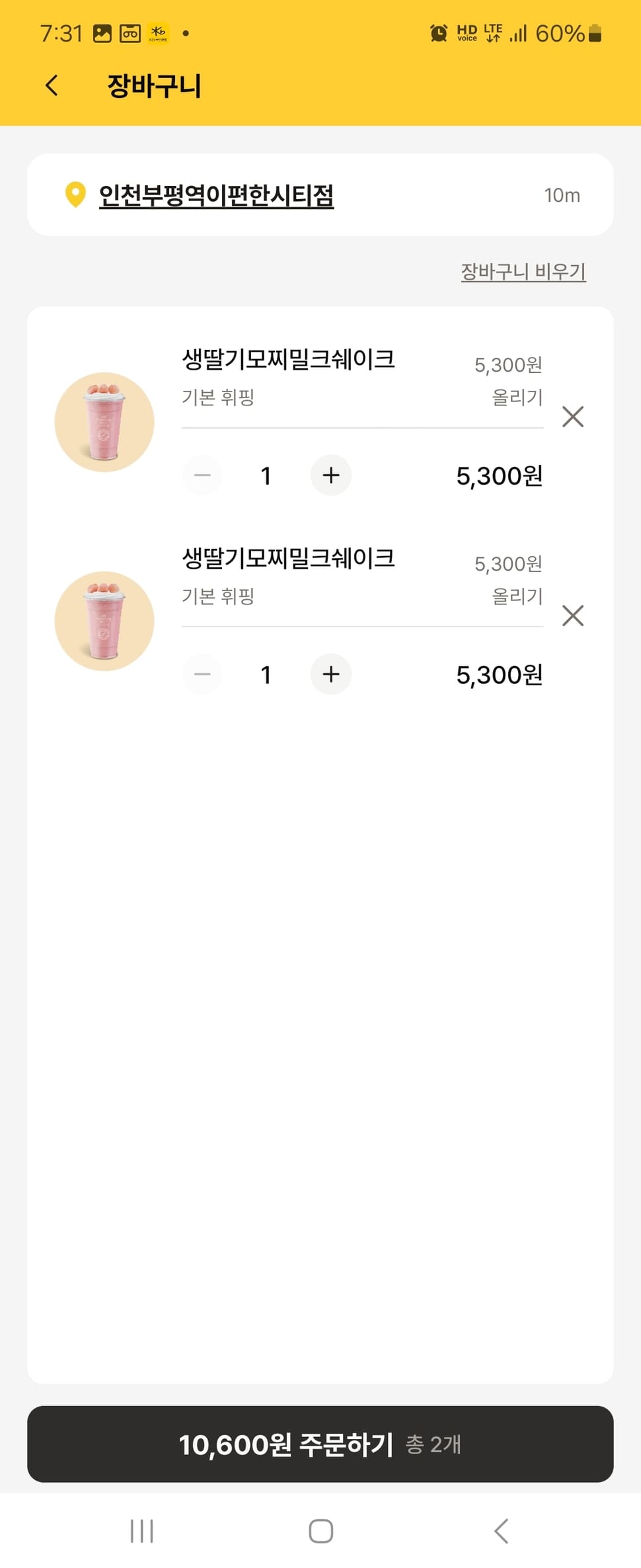Tap the alarm icon in status bar
The width and height of the screenshot is (641, 1568).
click(x=438, y=33)
